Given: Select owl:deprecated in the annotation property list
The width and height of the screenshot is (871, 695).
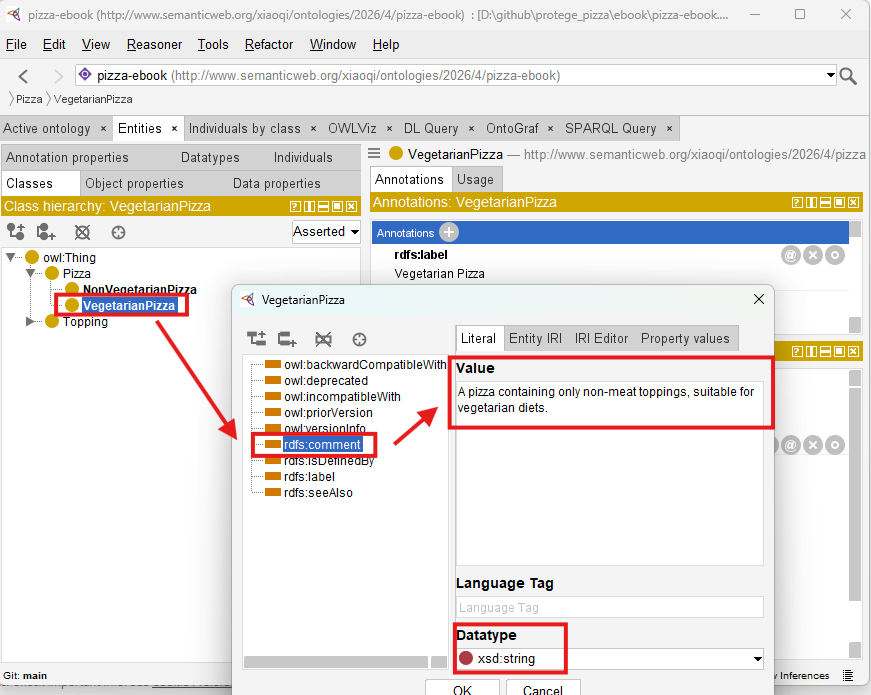Looking at the screenshot, I should click(326, 381).
